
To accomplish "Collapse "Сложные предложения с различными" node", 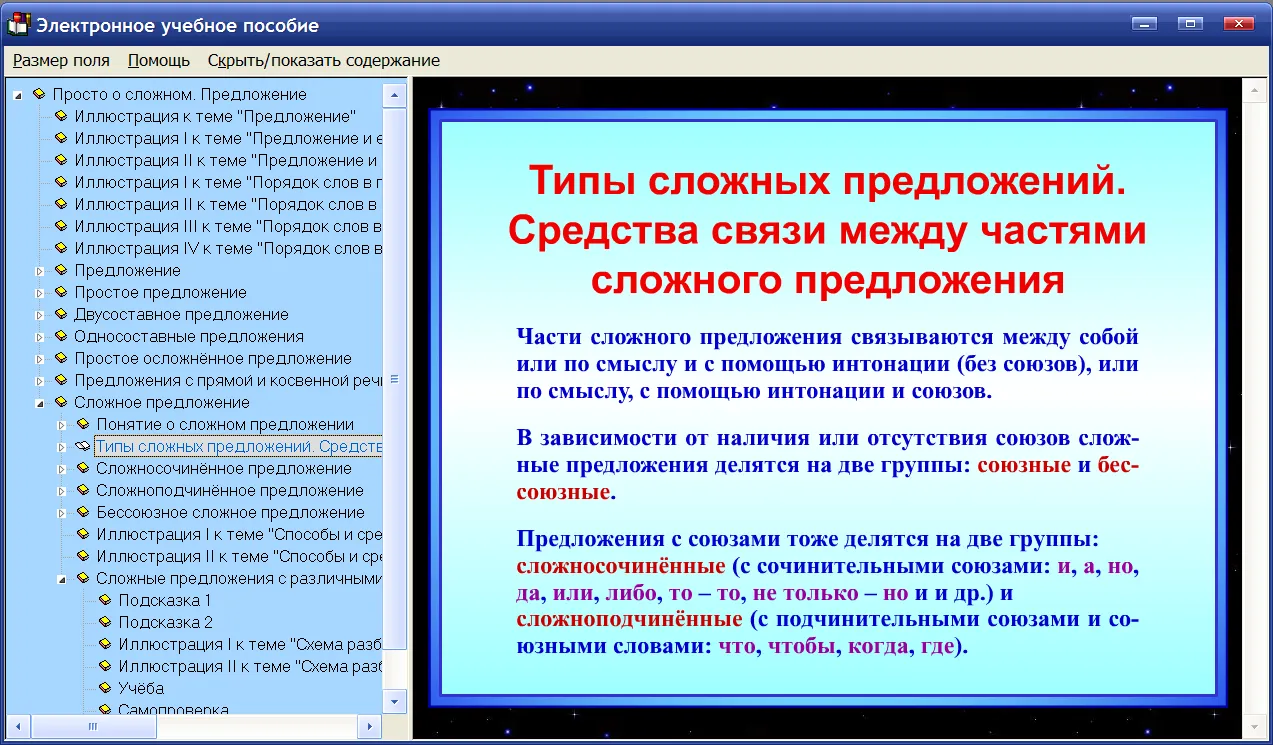I will click(x=62, y=579).
